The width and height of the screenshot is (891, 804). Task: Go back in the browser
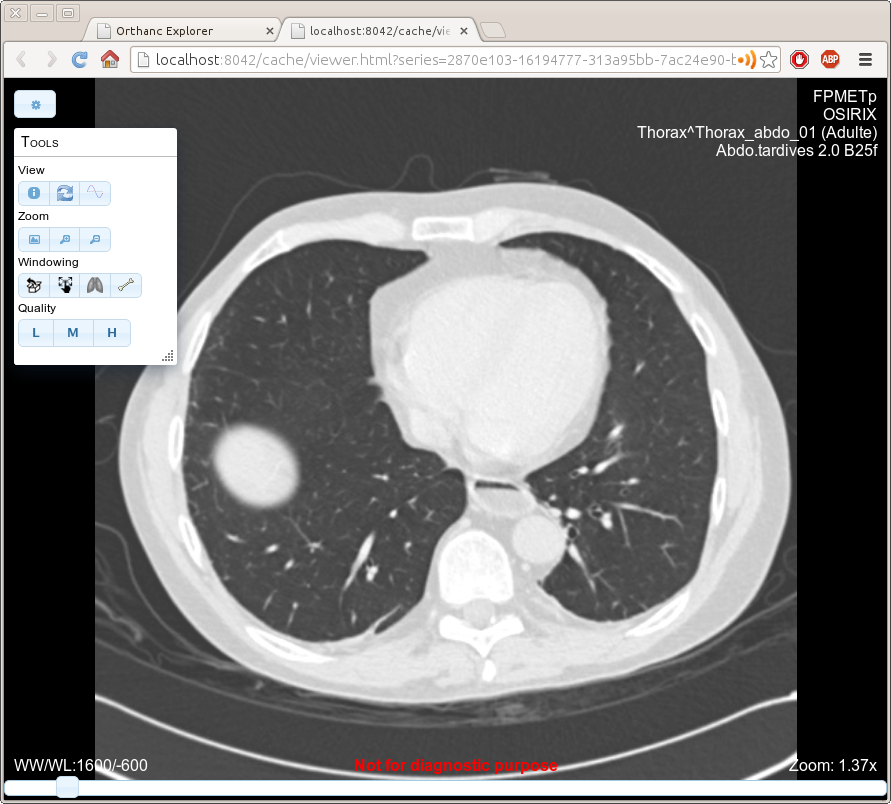[x=22, y=59]
